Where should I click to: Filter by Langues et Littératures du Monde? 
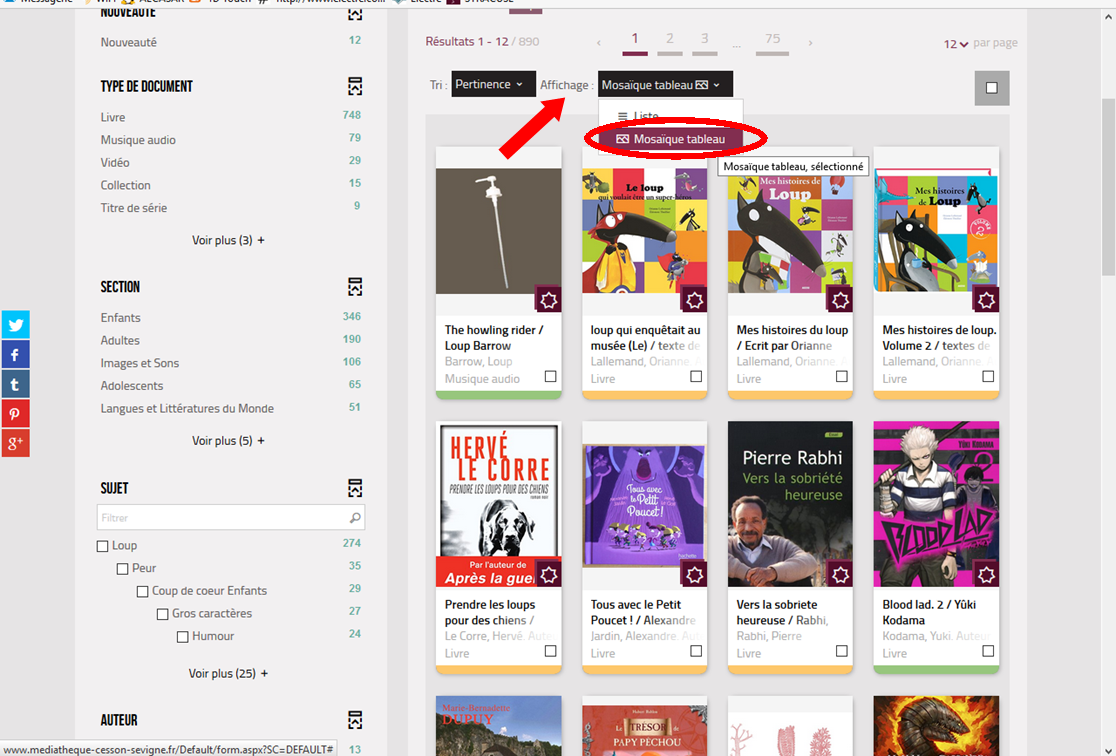click(187, 409)
